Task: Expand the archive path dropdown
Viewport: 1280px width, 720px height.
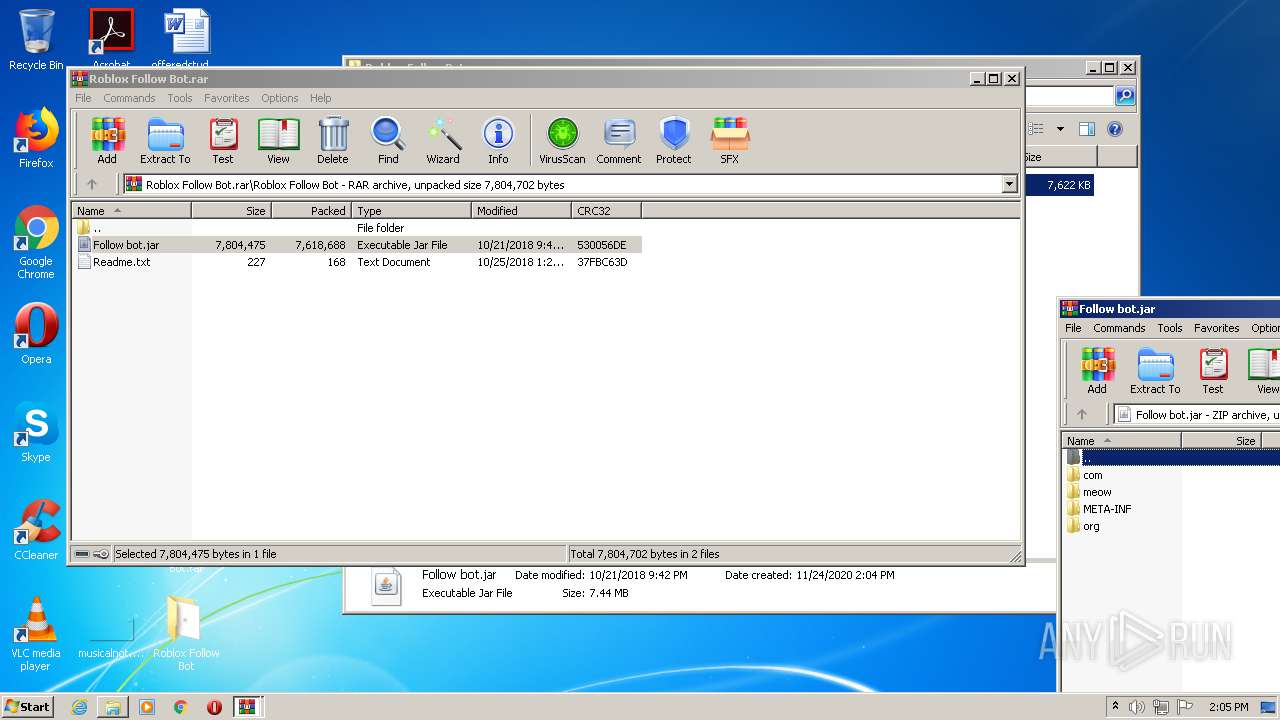Action: click(1009, 185)
